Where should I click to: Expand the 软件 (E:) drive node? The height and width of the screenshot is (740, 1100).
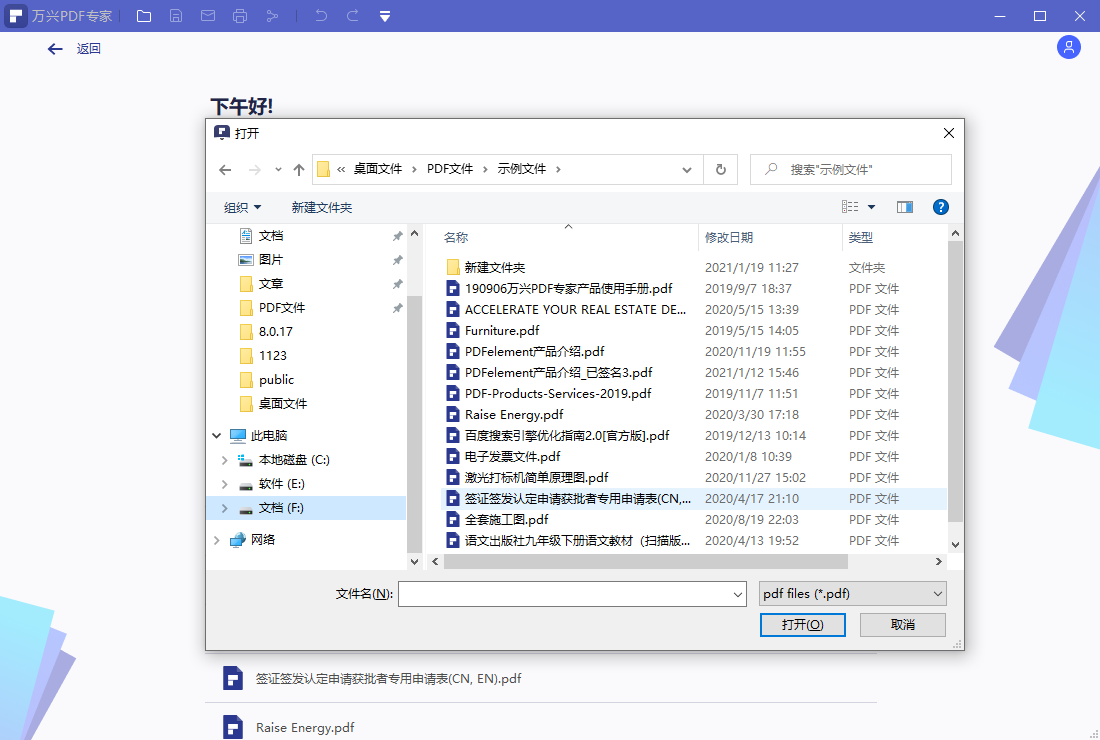click(224, 484)
